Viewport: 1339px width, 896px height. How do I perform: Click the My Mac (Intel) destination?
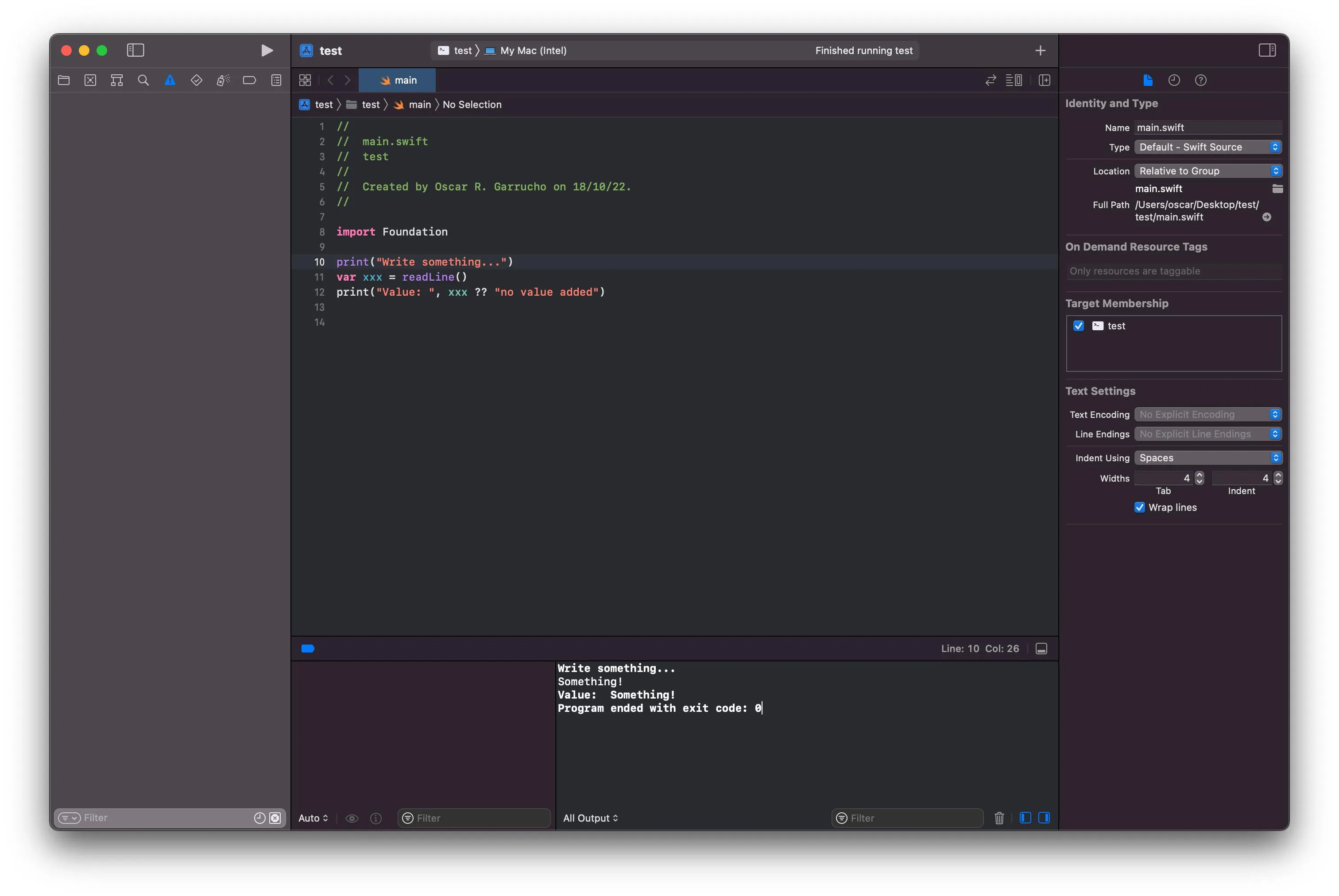(x=533, y=51)
